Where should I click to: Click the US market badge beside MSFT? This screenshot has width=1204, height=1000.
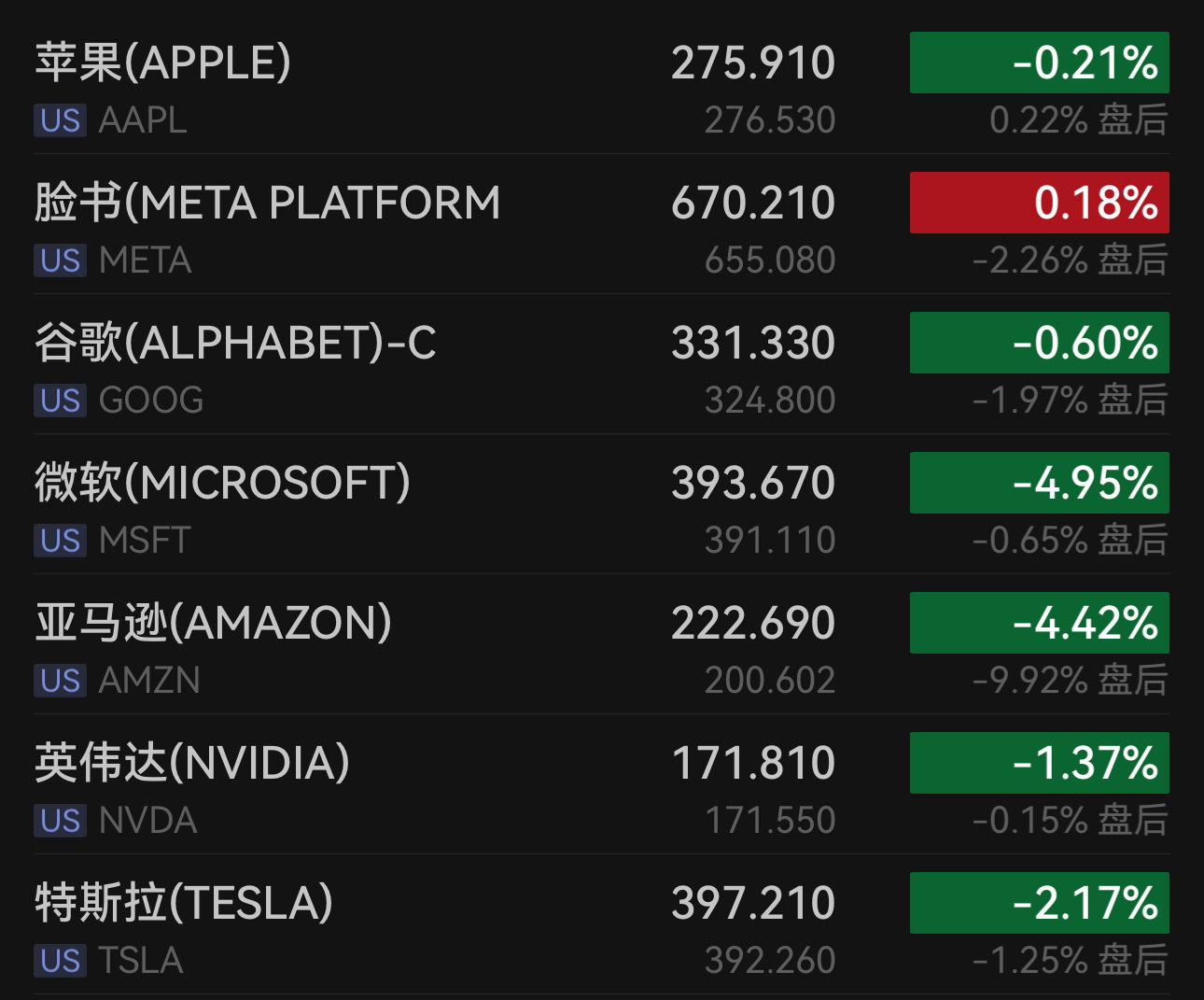click(x=61, y=541)
